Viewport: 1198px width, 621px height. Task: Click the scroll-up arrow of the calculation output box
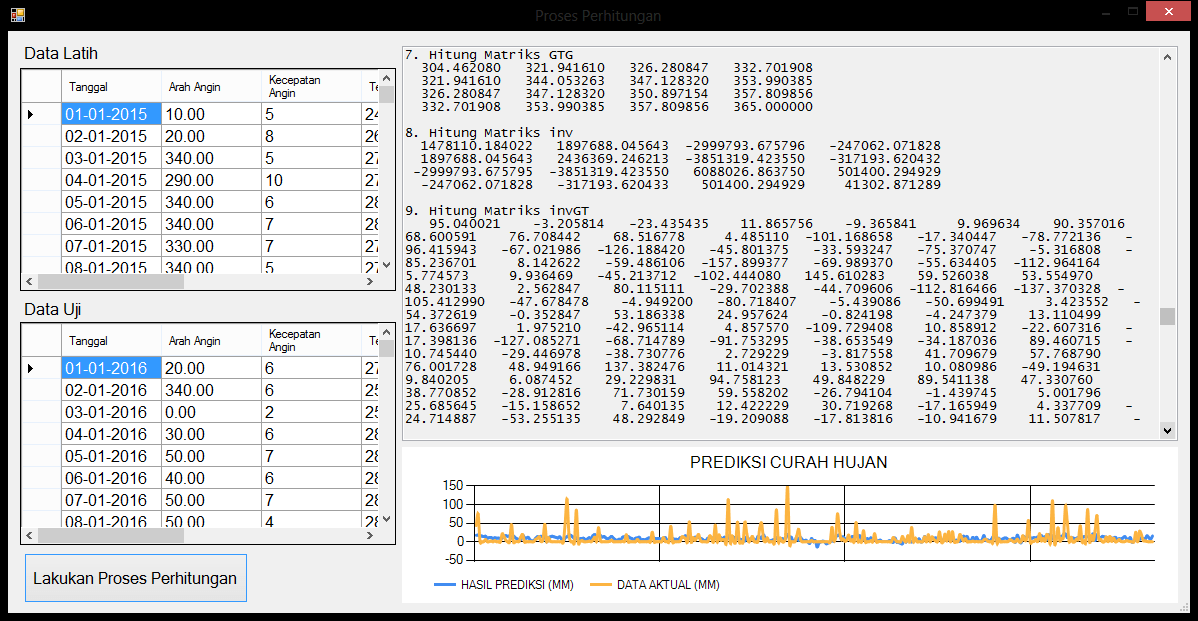1167,57
